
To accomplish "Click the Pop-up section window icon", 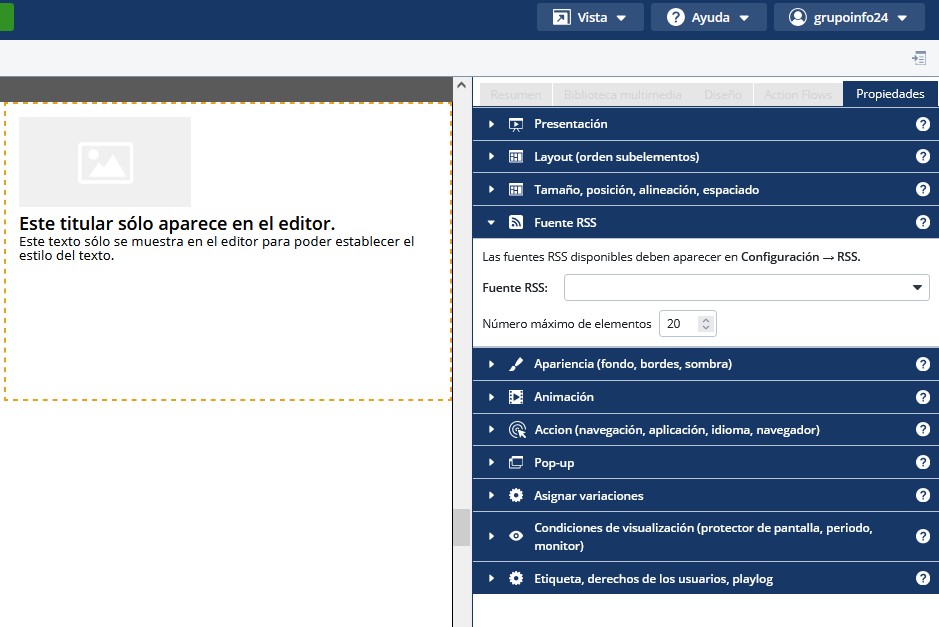I will point(516,463).
